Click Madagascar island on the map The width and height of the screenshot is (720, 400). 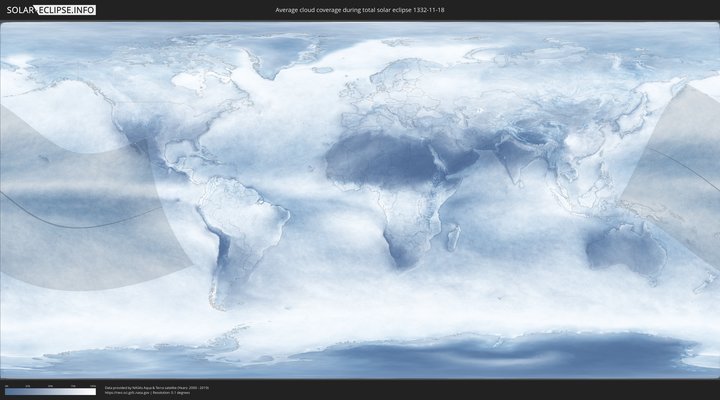tap(453, 237)
